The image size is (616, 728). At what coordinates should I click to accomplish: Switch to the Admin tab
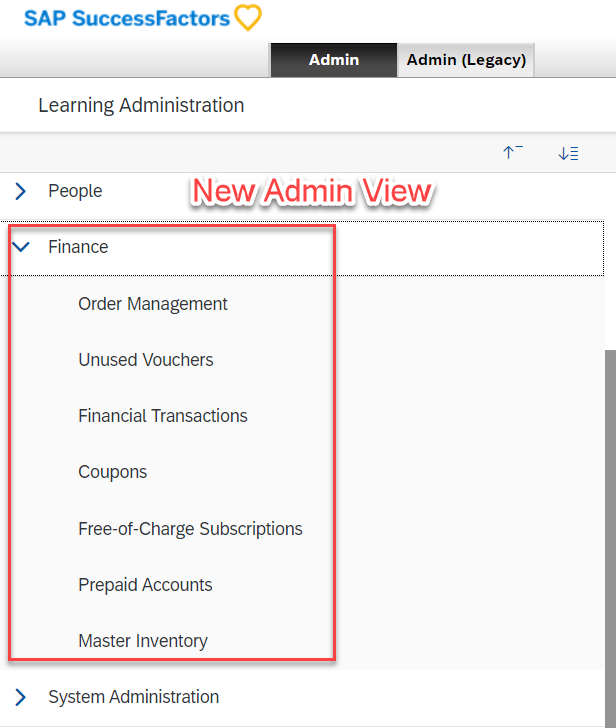[x=334, y=60]
